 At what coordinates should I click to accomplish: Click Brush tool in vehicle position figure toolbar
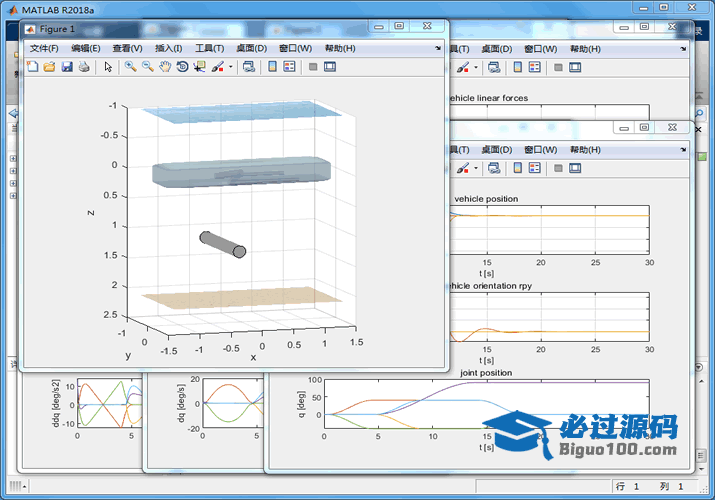[x=463, y=168]
